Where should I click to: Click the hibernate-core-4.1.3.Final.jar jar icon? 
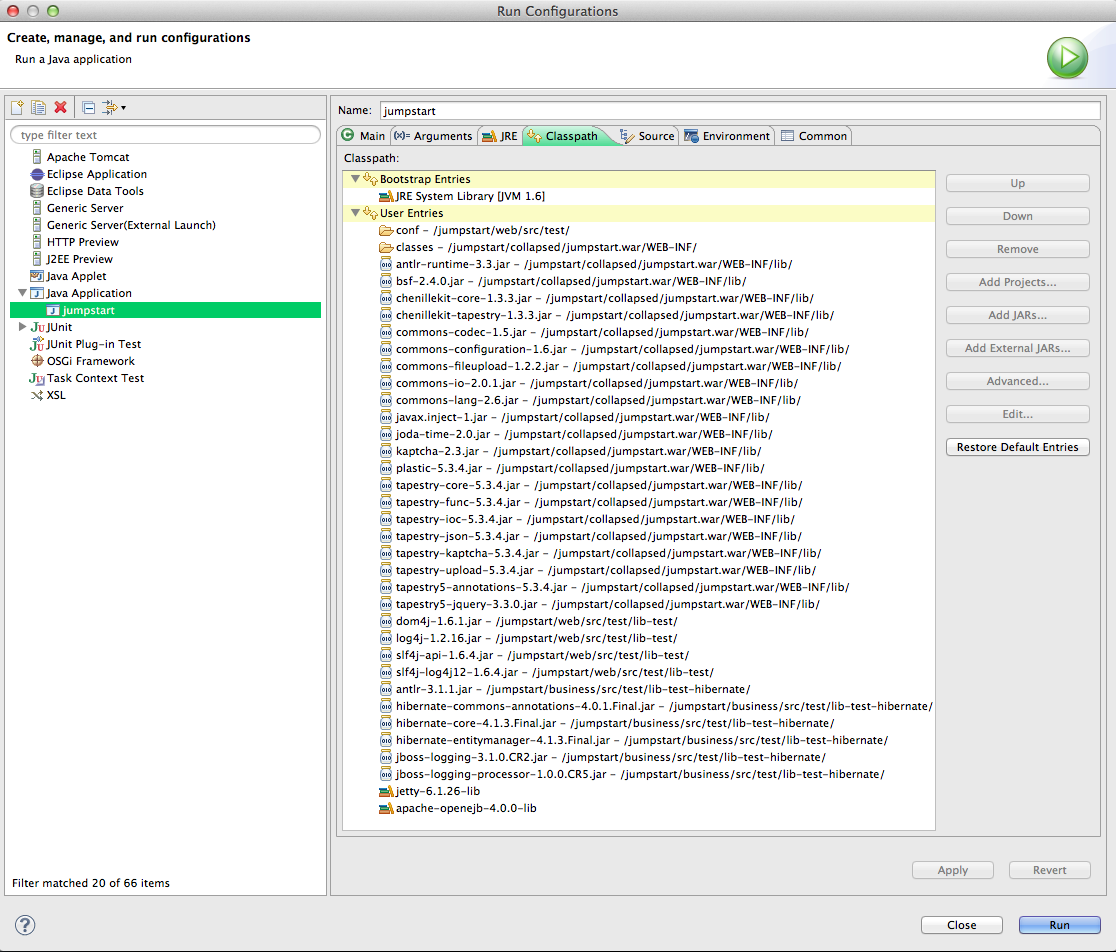point(386,724)
